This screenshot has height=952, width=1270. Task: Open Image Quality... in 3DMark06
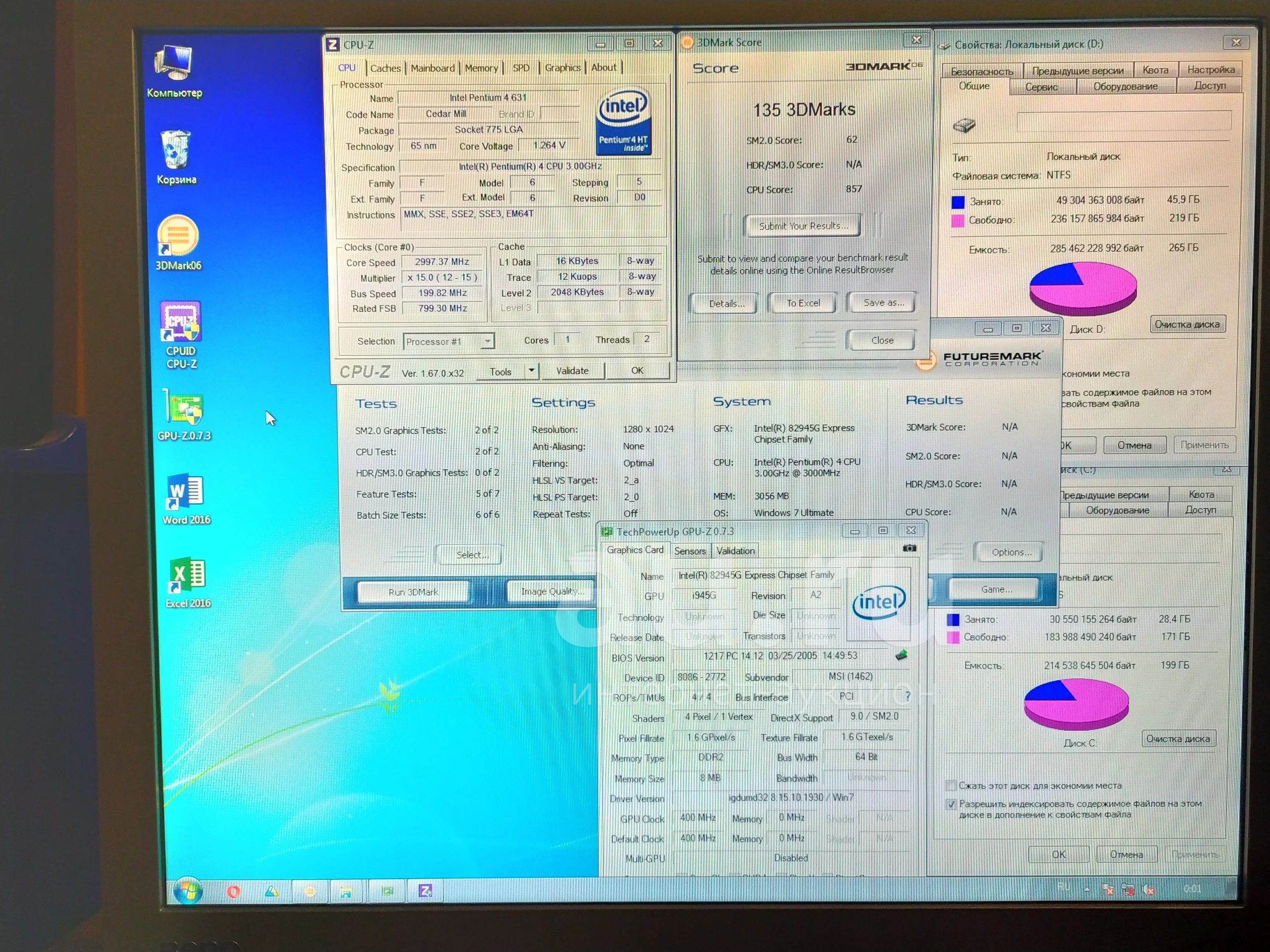click(x=552, y=591)
